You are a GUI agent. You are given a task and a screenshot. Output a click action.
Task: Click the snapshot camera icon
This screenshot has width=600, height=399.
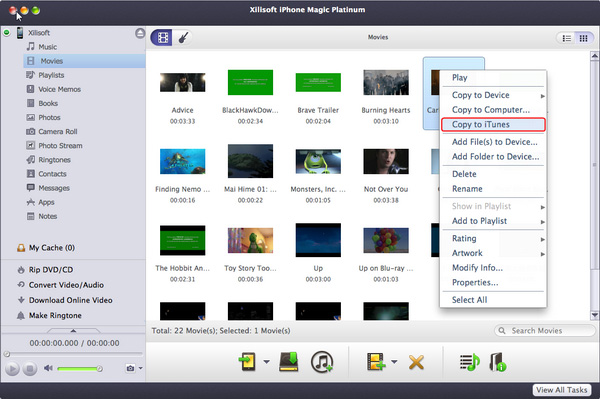(130, 368)
